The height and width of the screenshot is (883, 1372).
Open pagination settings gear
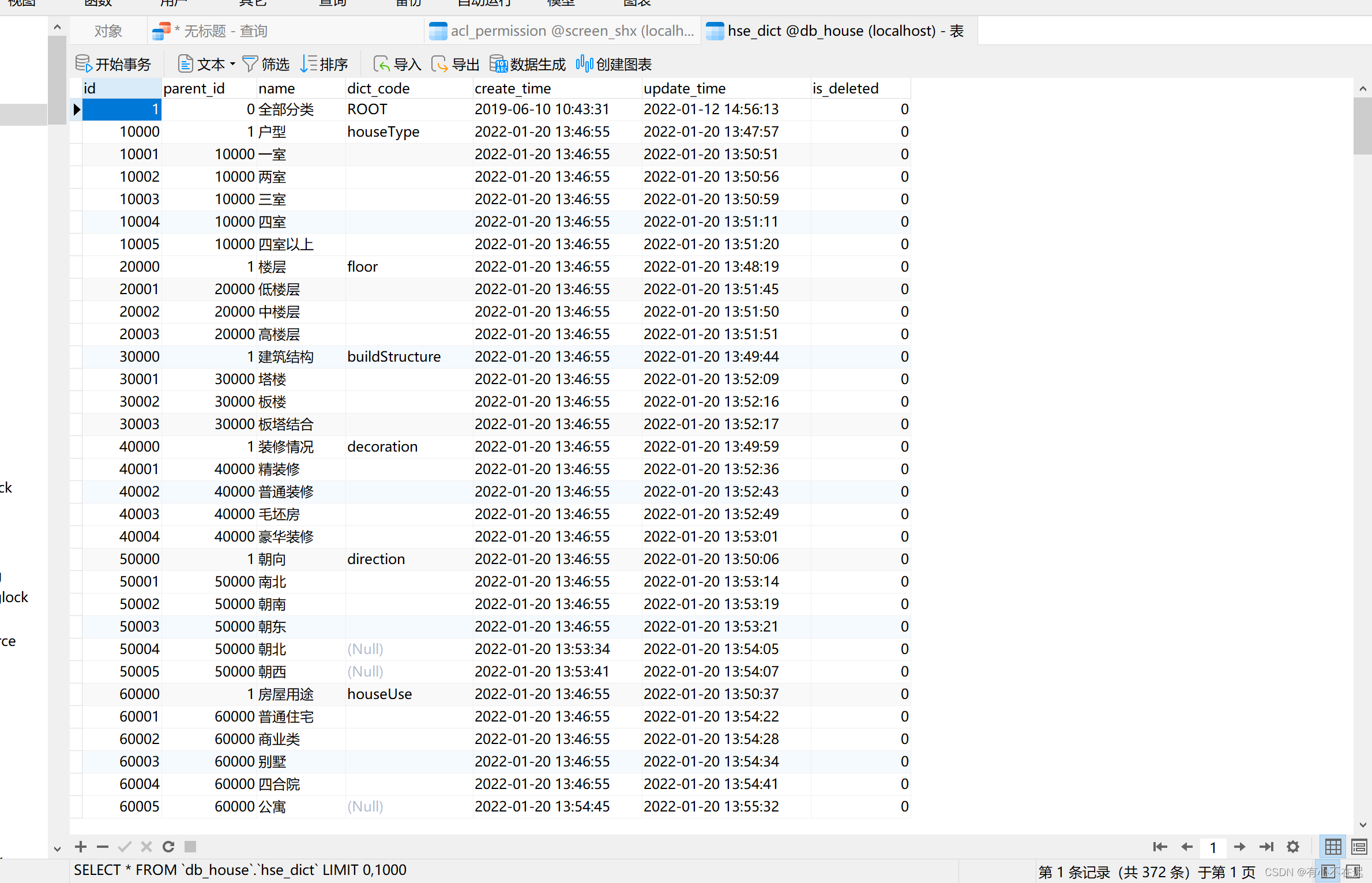(1293, 846)
